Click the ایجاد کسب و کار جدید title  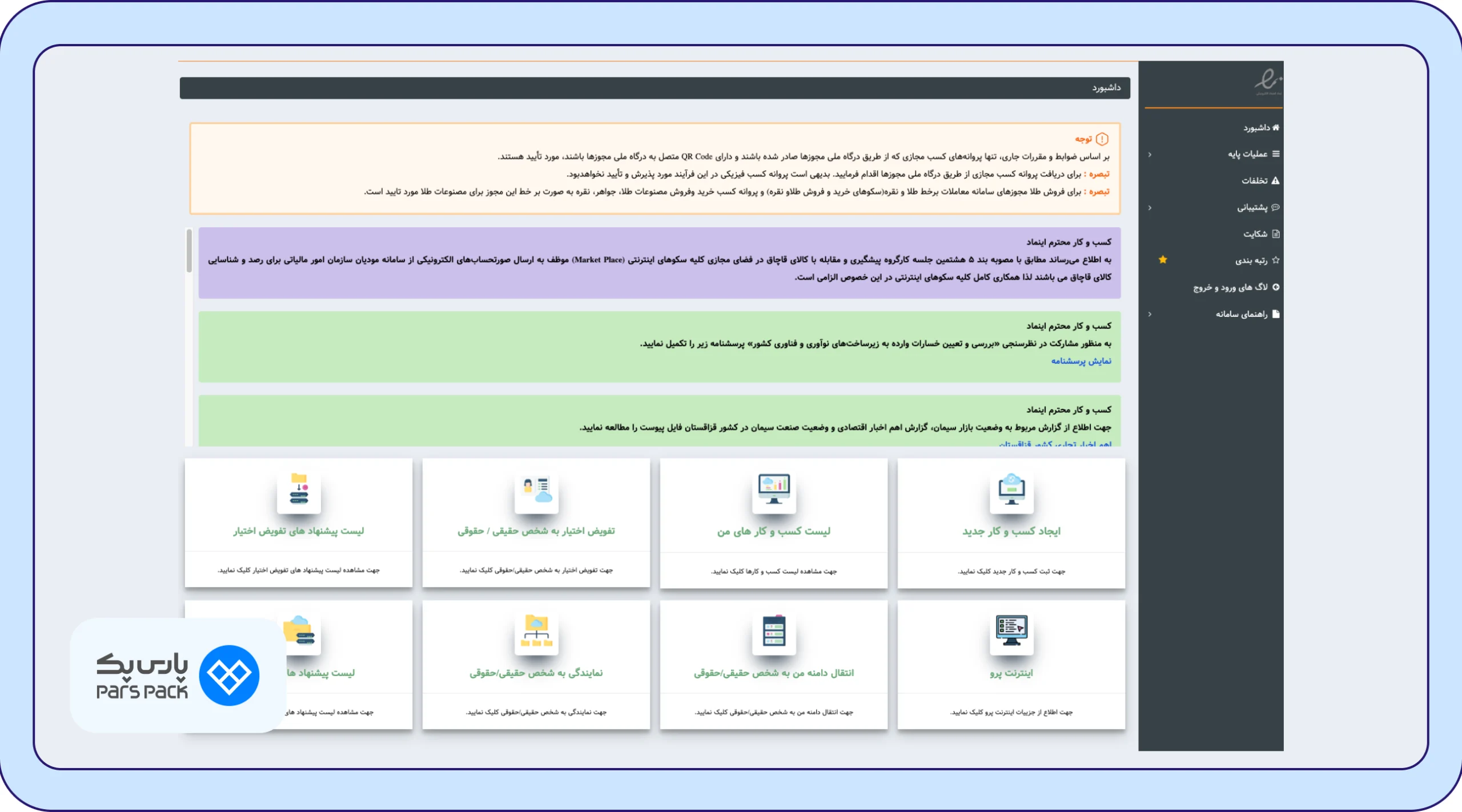pos(1011,531)
